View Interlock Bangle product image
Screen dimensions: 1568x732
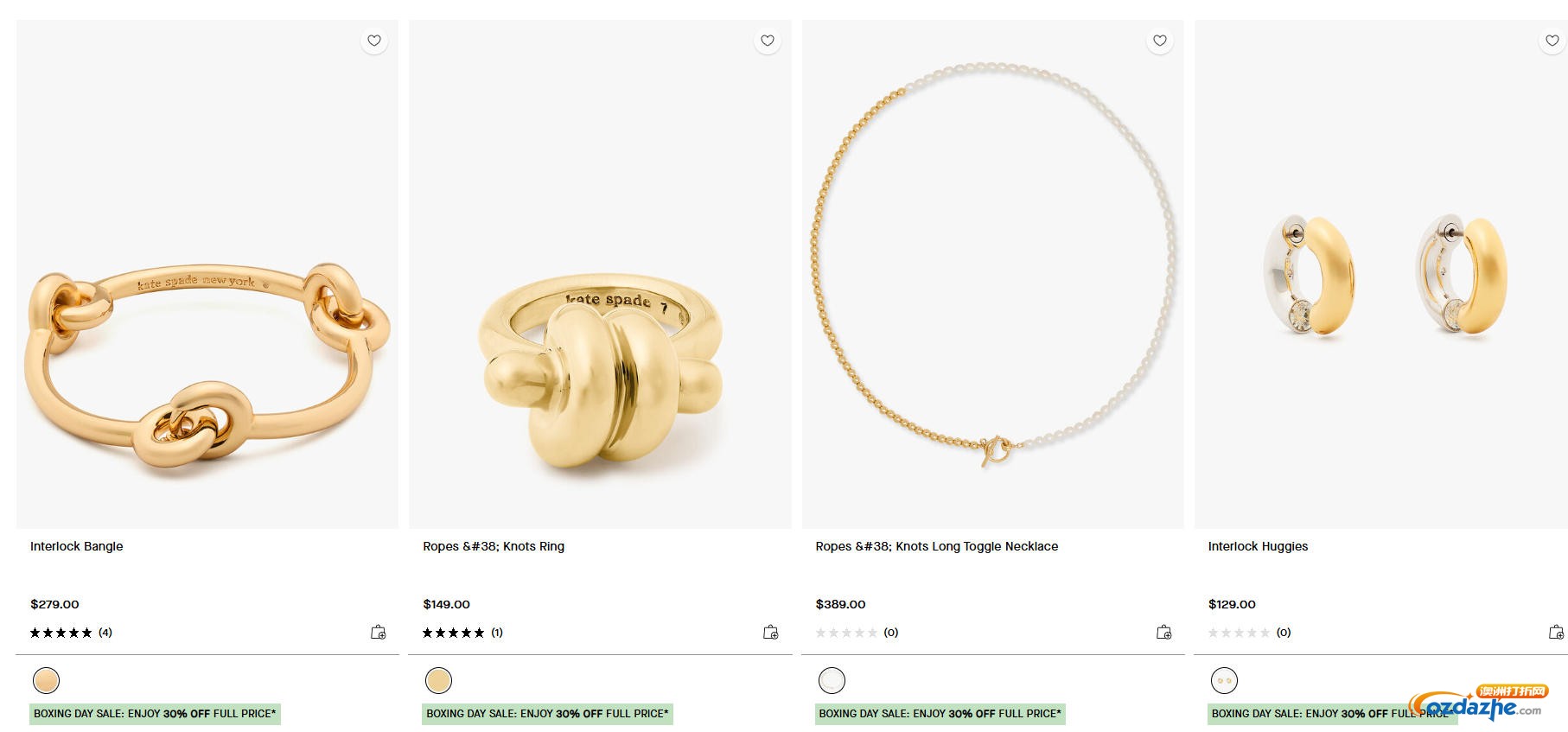click(207, 275)
